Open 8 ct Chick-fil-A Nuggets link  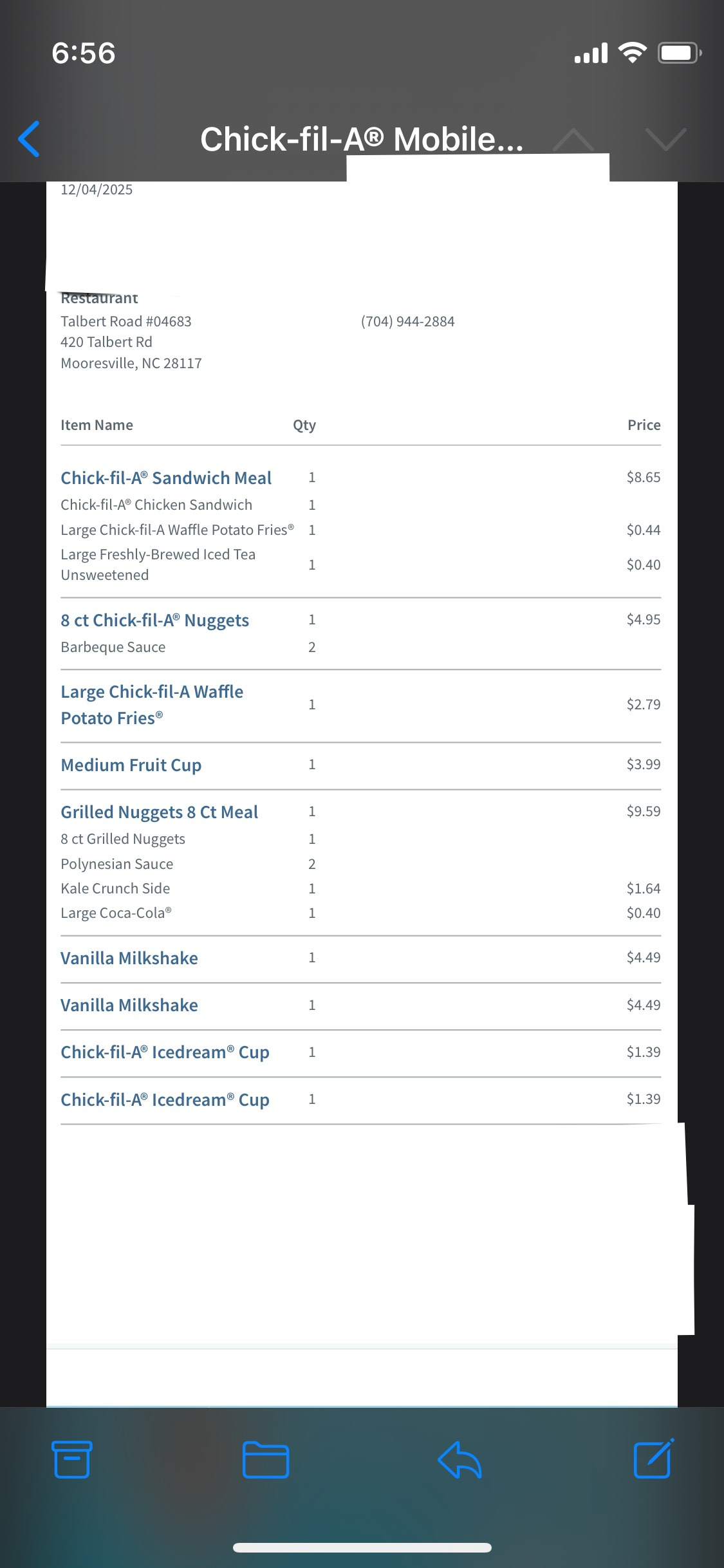[x=154, y=621]
